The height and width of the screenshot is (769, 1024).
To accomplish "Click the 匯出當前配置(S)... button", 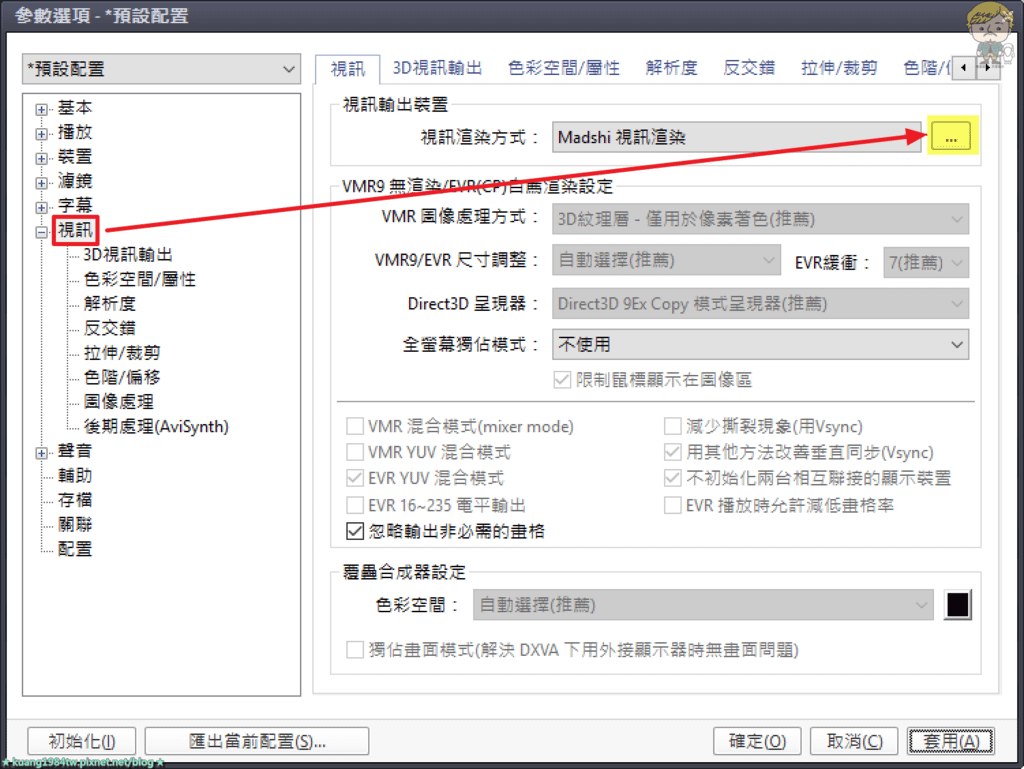I will pyautogui.click(x=257, y=741).
